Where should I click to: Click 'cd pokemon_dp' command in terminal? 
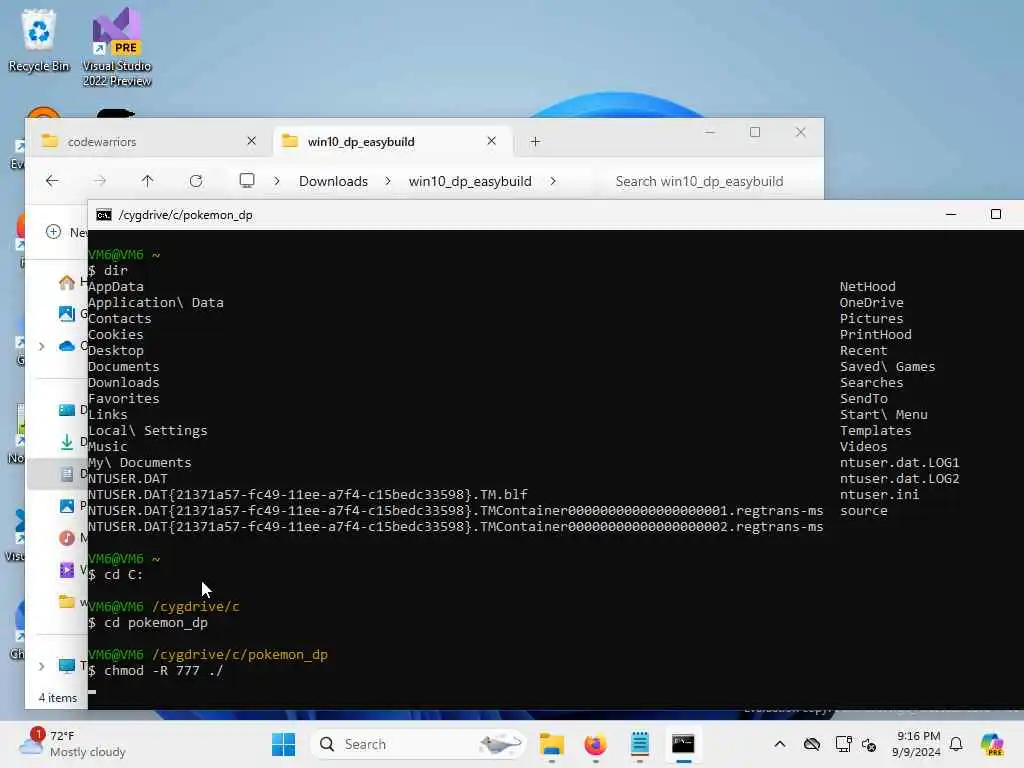(x=156, y=623)
